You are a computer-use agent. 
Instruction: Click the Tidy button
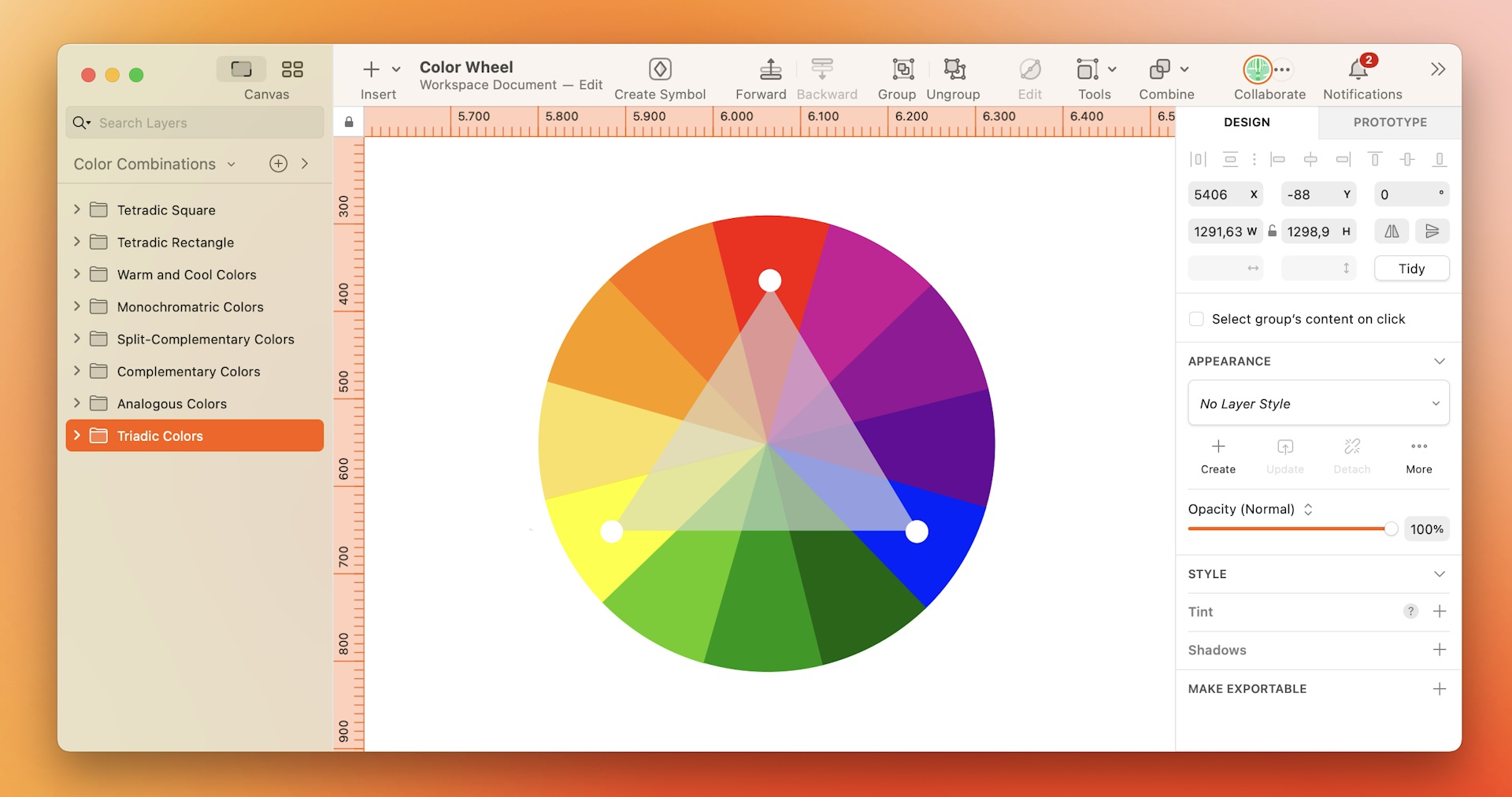tap(1410, 268)
